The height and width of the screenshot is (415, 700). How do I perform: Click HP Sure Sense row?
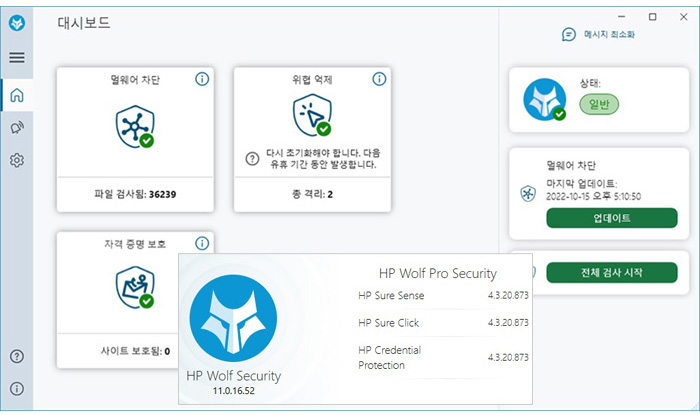click(x=443, y=295)
